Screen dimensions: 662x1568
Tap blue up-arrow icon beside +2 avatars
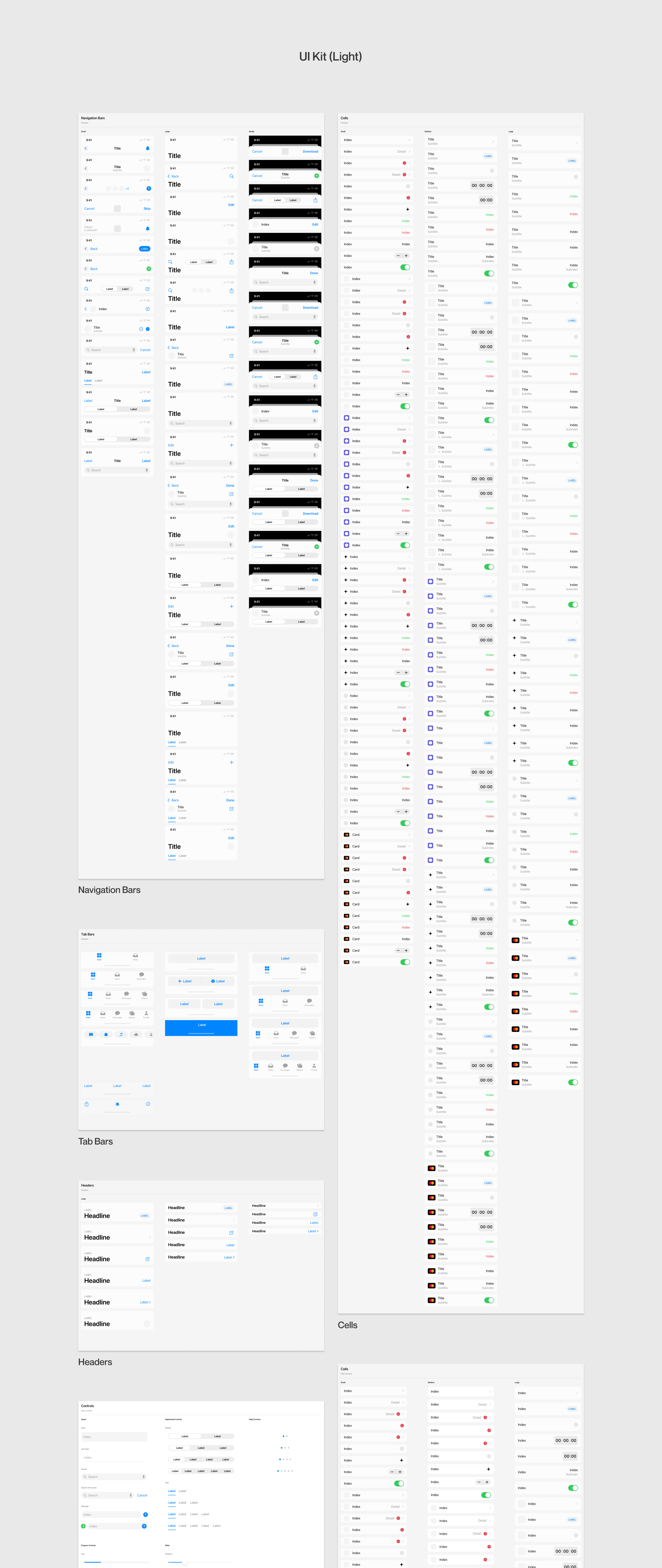149,189
